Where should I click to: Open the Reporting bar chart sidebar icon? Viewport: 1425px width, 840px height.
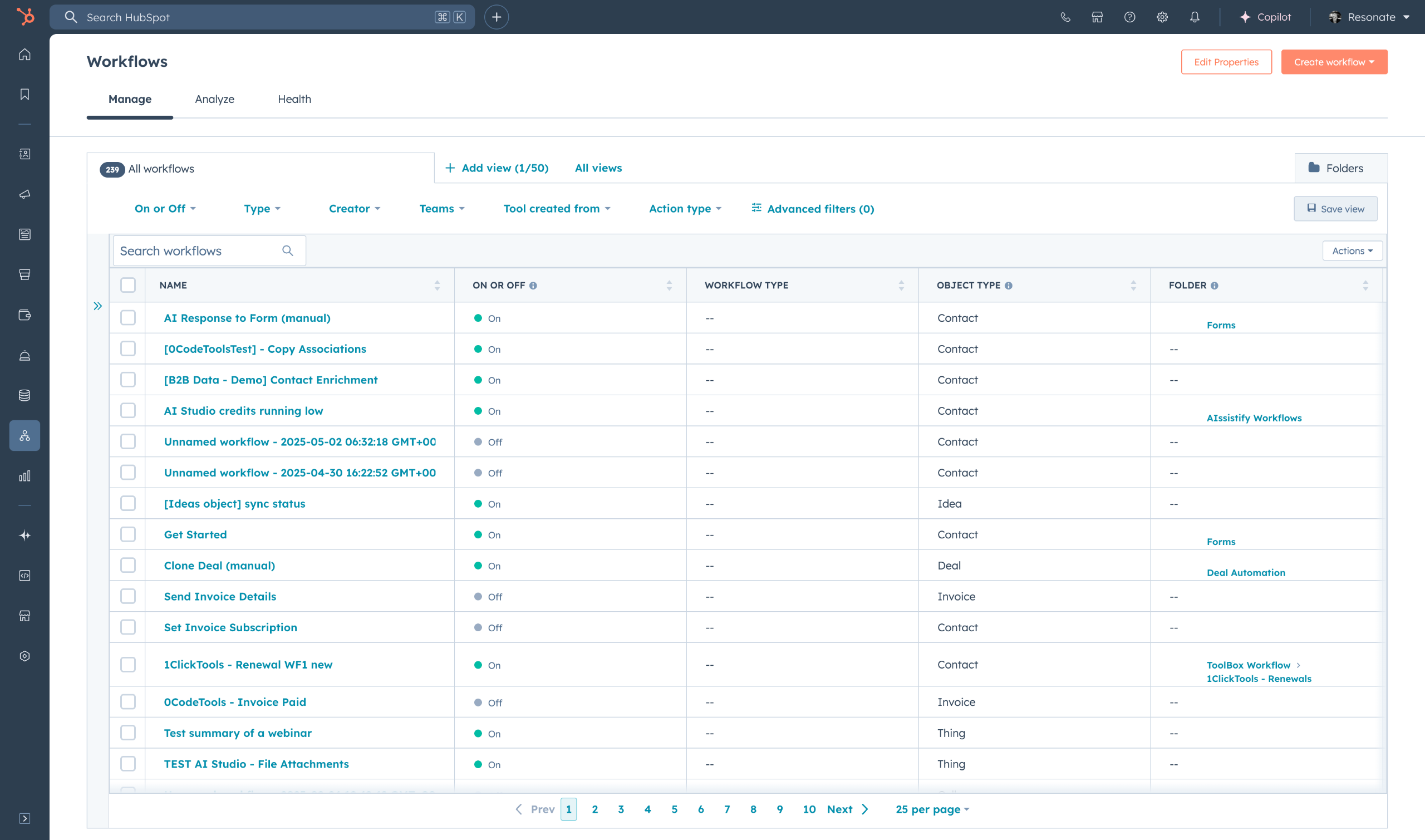pos(24,476)
